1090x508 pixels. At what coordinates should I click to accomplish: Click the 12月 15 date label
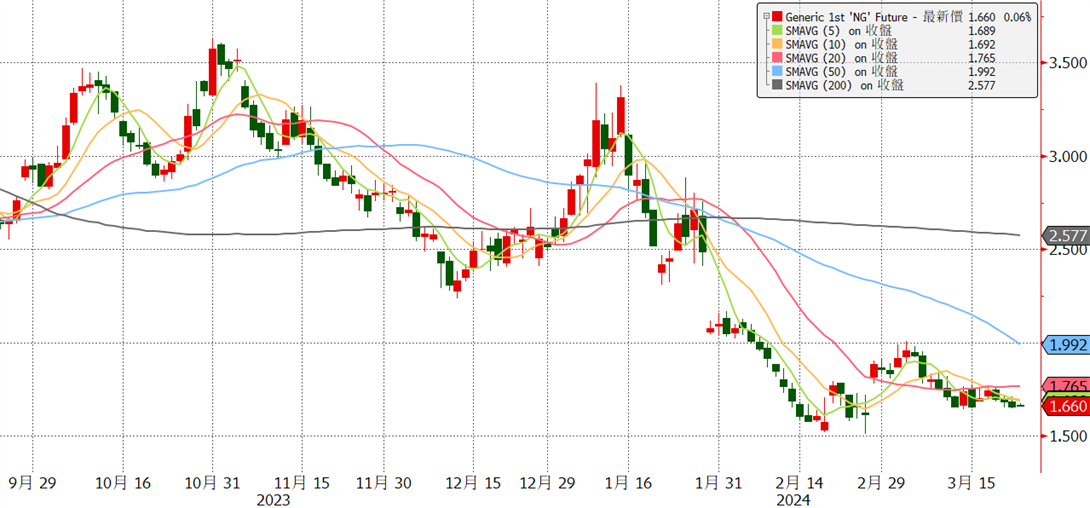[x=471, y=482]
